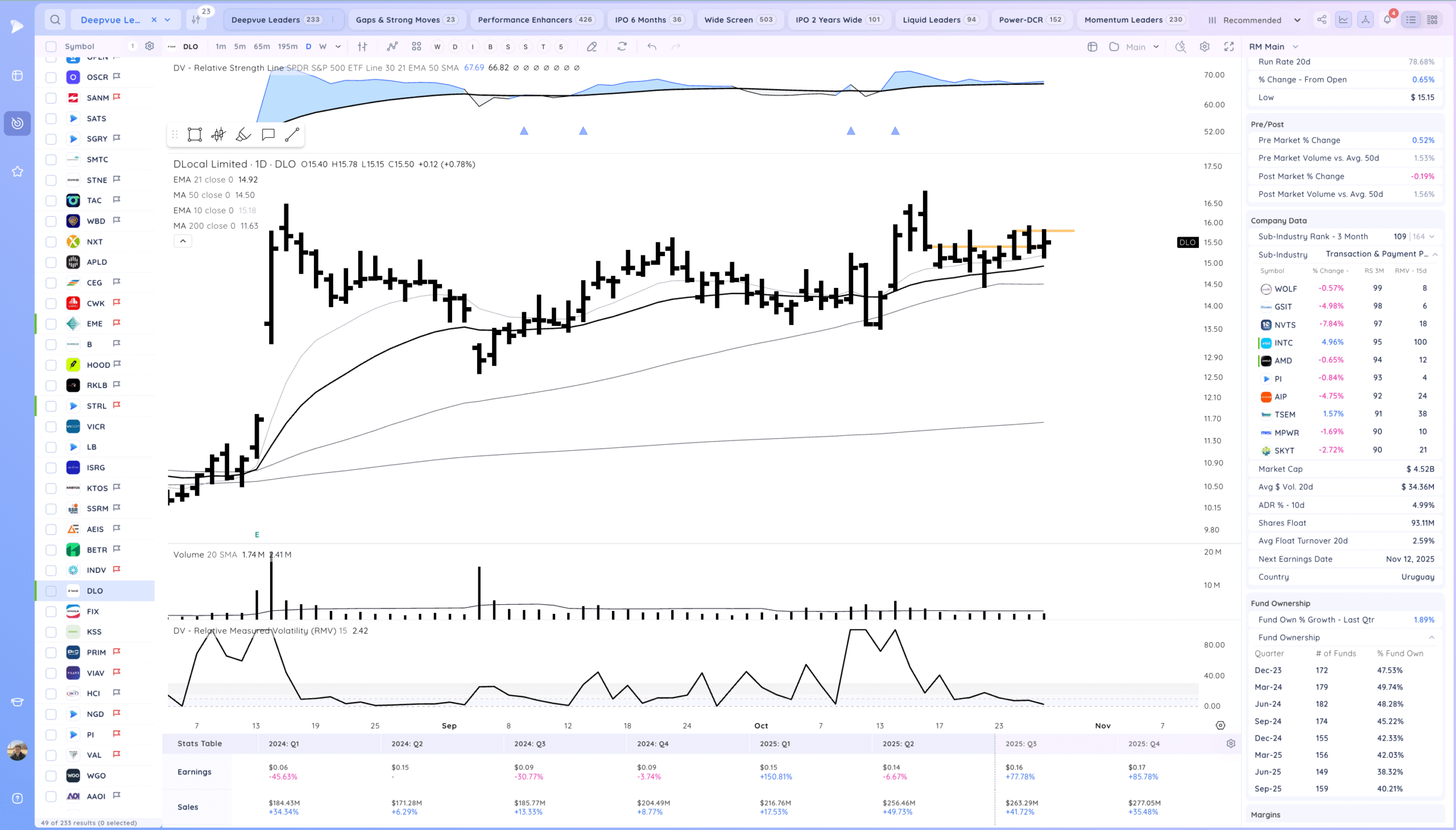Screen dimensions: 1456x830
Task: Click the share icon in top bar
Action: click(1322, 20)
